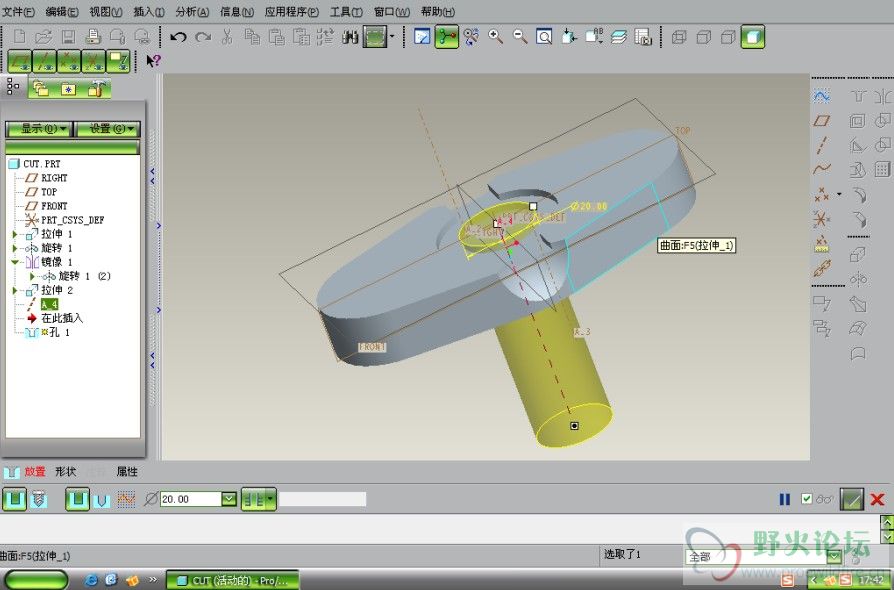This screenshot has height=590, width=894.
Task: Click the Reorient view icon
Action: tap(569, 38)
